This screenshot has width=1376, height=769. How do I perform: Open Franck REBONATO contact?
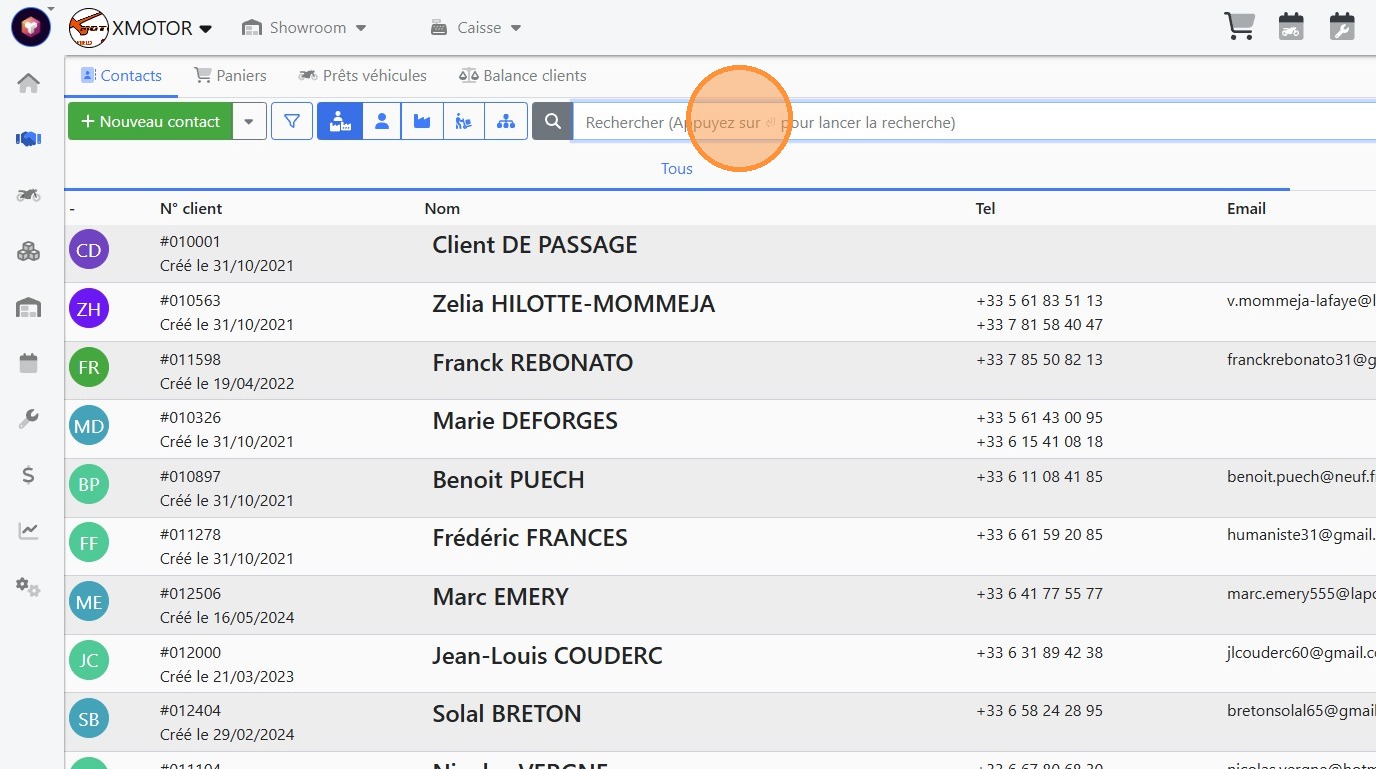click(532, 363)
